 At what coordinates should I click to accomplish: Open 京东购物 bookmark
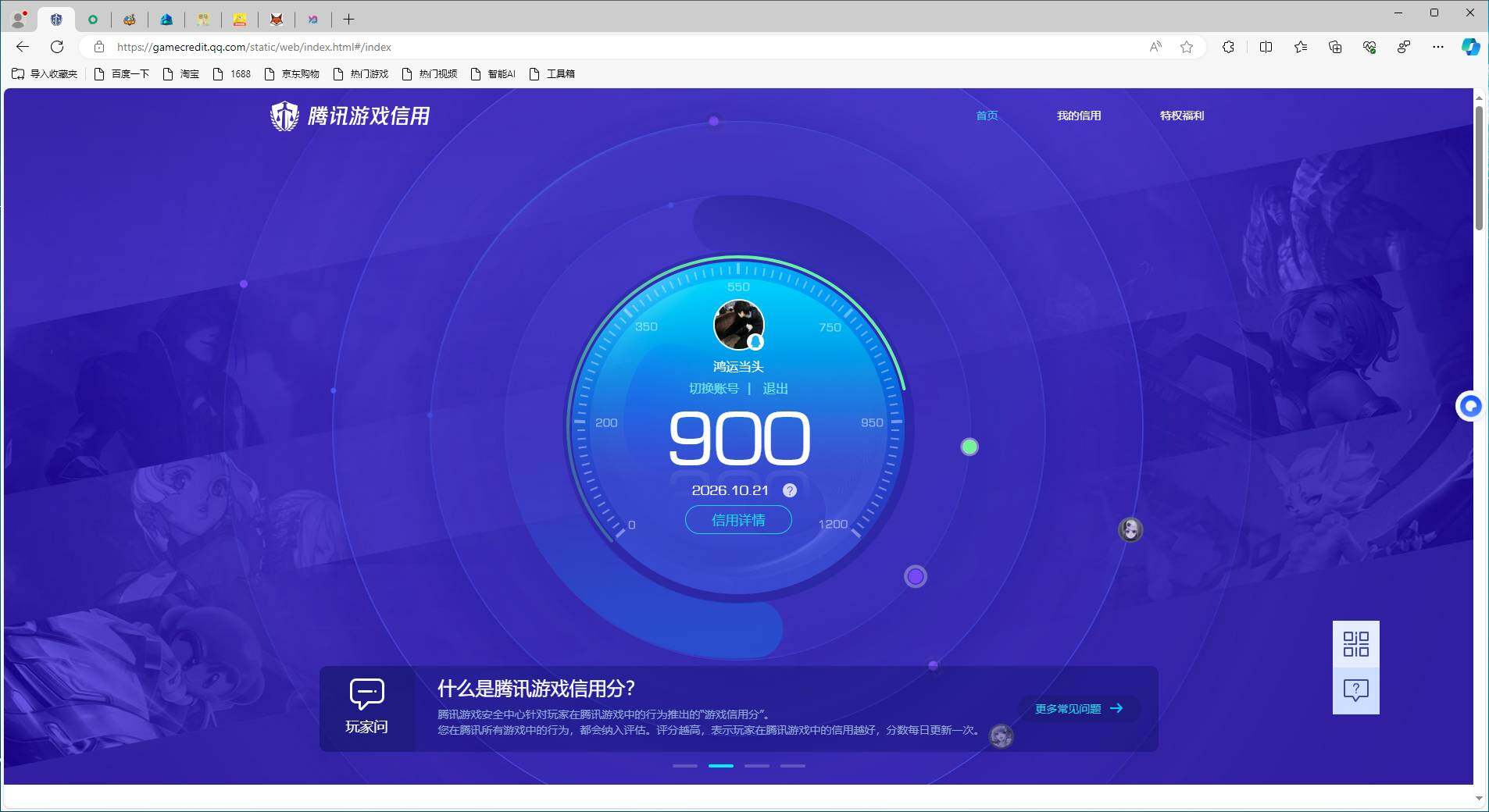(x=291, y=74)
